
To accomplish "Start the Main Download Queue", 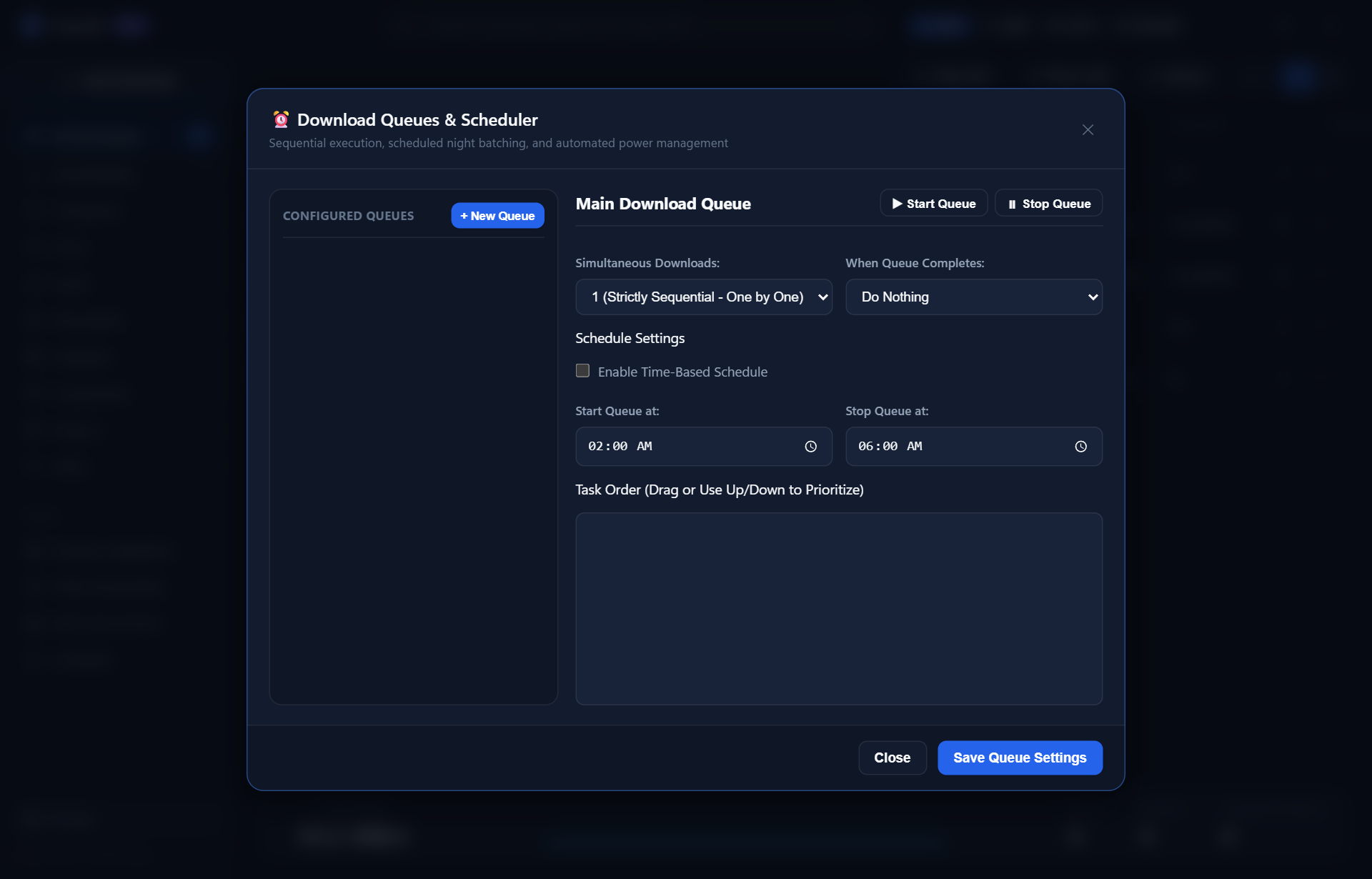I will (x=933, y=204).
